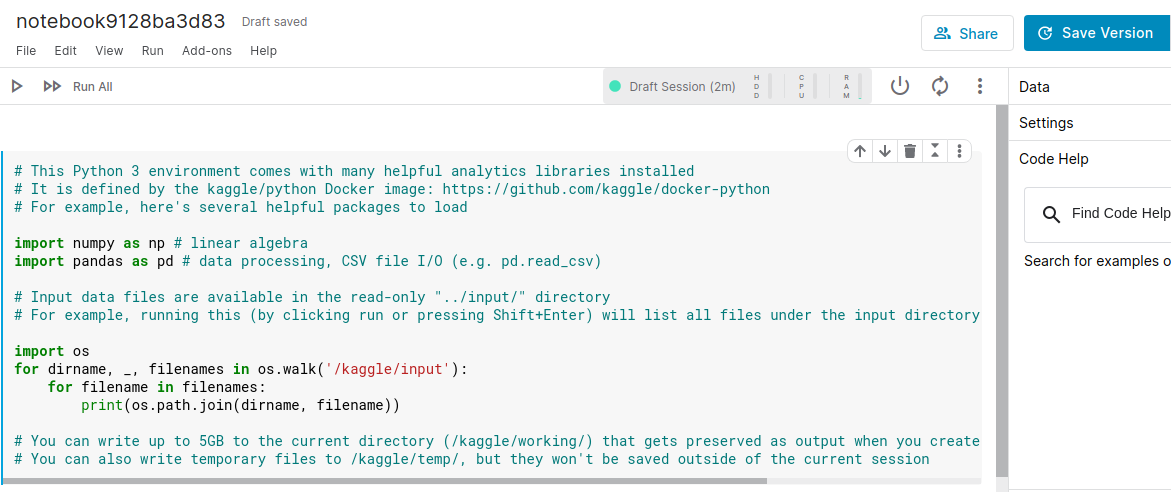Screen dimensions: 1171x492
Task: Click the run current cell play icon
Action: (x=17, y=87)
